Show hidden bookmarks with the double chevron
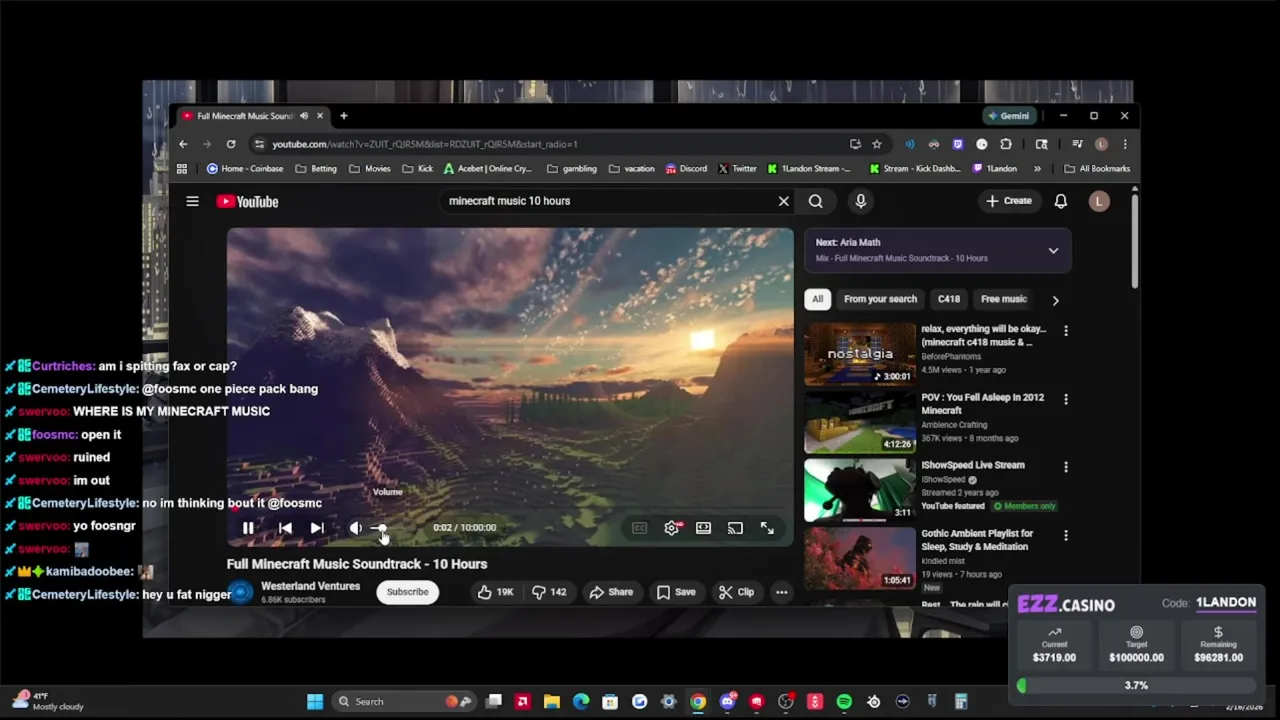This screenshot has width=1280, height=720. 1037,169
